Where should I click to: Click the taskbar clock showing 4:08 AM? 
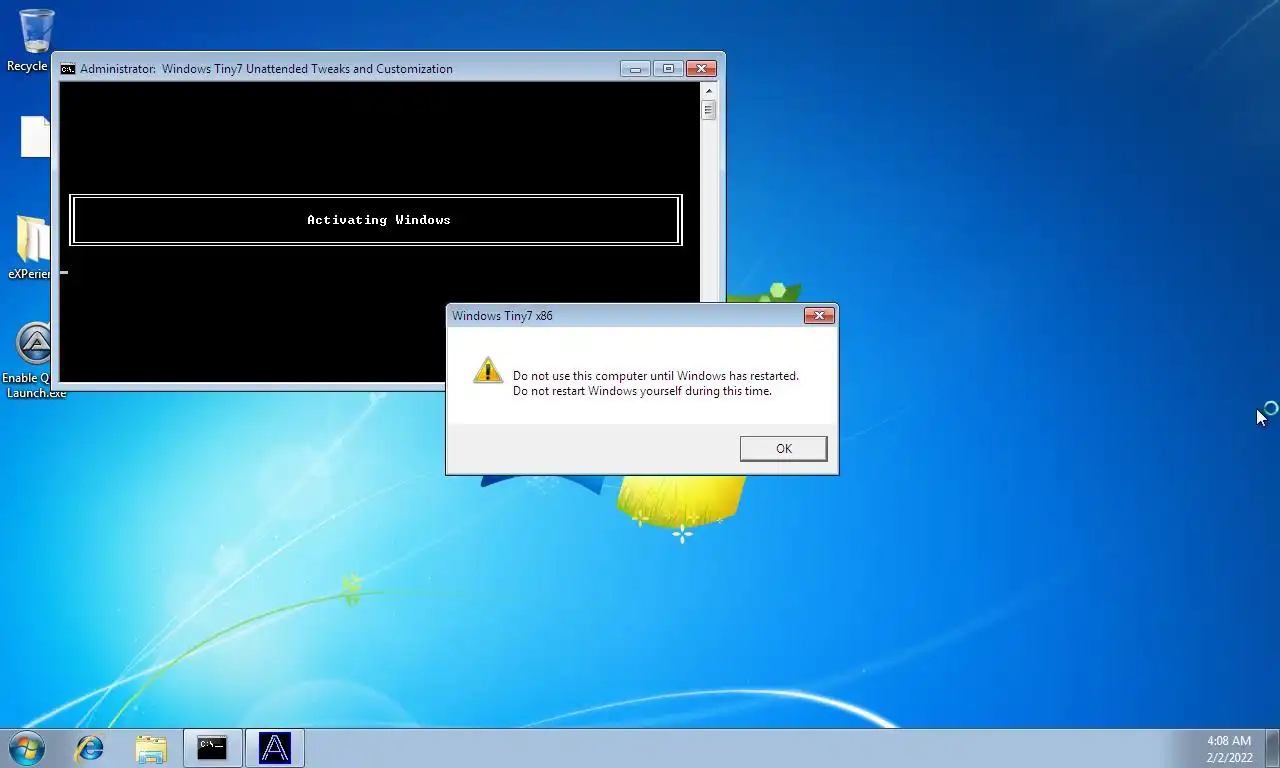tap(1229, 749)
